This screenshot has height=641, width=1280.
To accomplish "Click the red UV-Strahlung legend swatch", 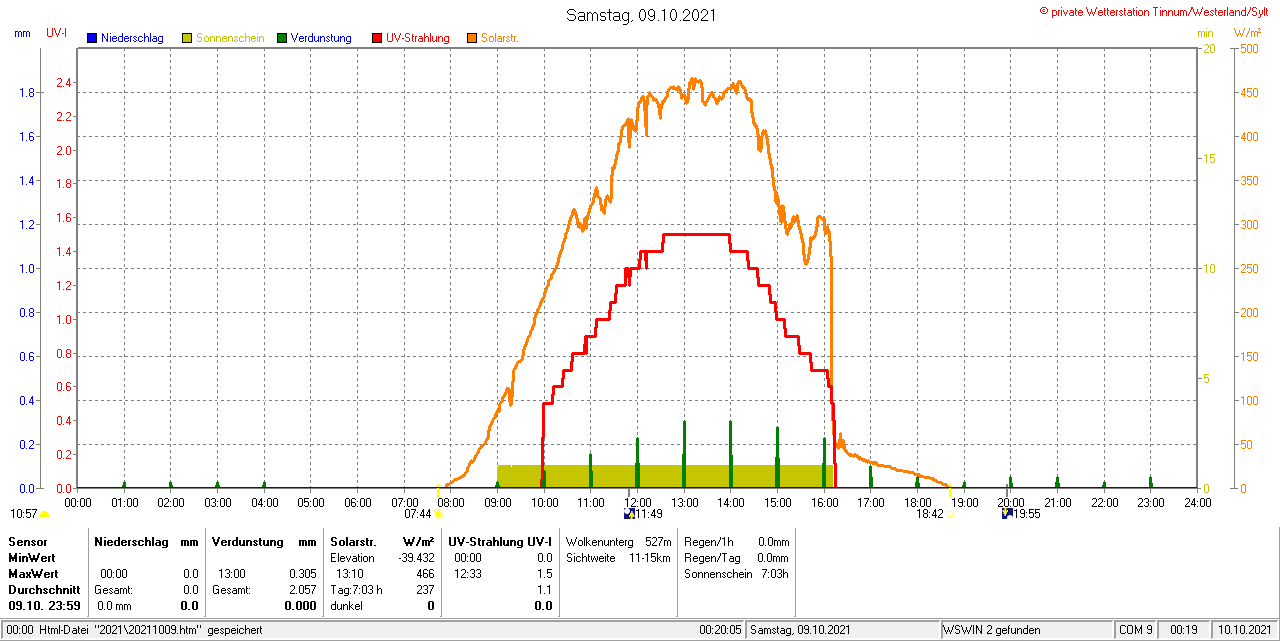I will (x=377, y=38).
